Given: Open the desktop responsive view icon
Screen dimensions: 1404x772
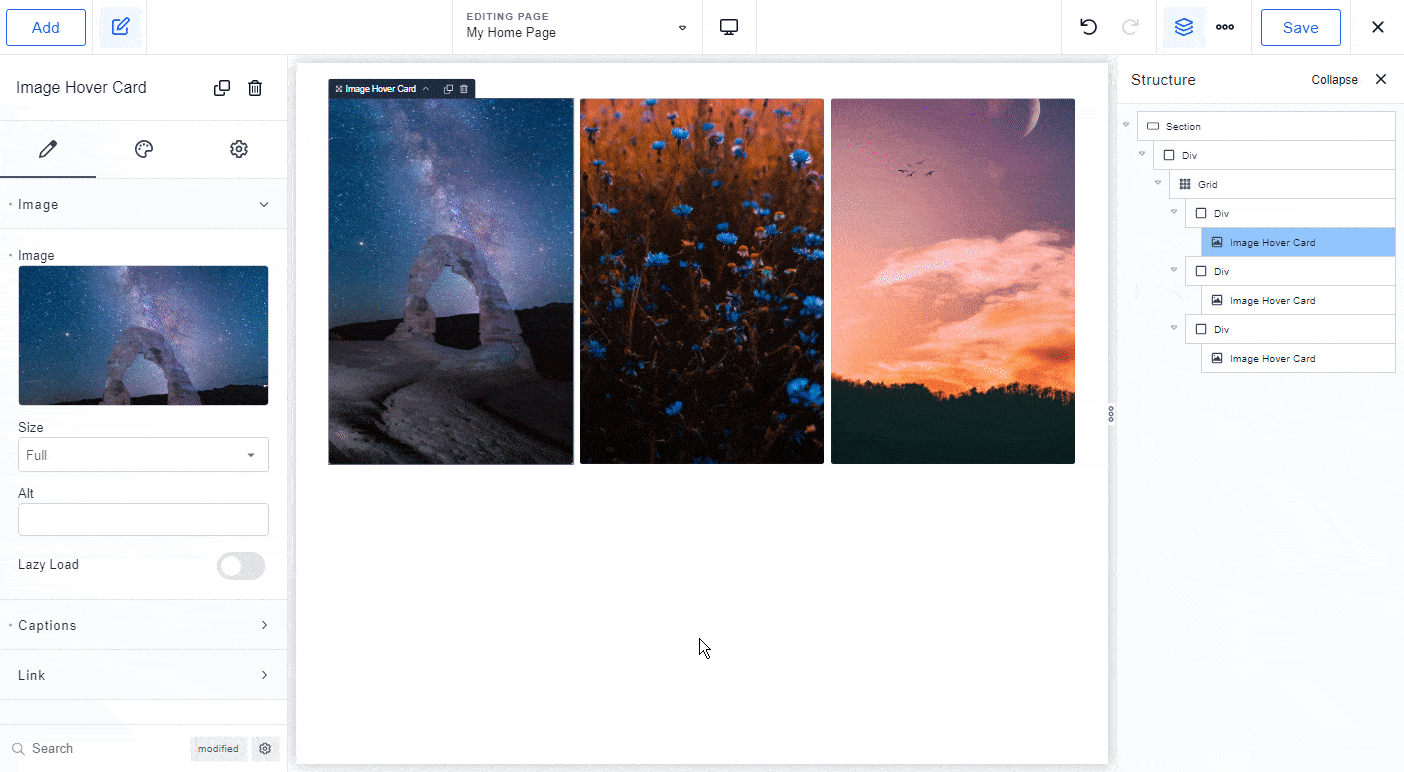Looking at the screenshot, I should point(729,27).
